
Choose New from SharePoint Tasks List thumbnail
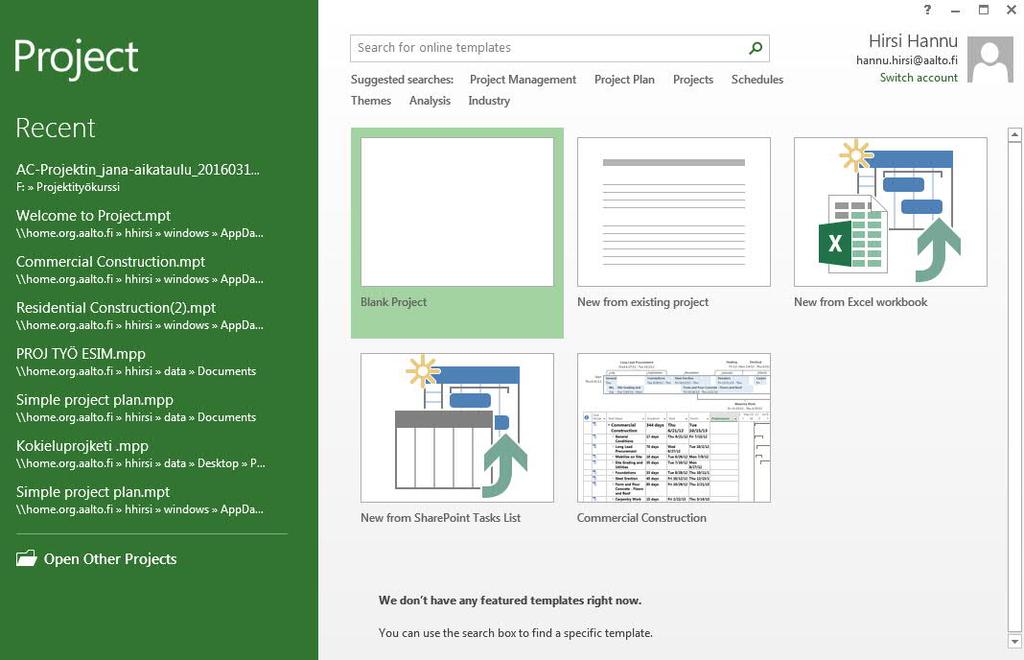[x=457, y=428]
